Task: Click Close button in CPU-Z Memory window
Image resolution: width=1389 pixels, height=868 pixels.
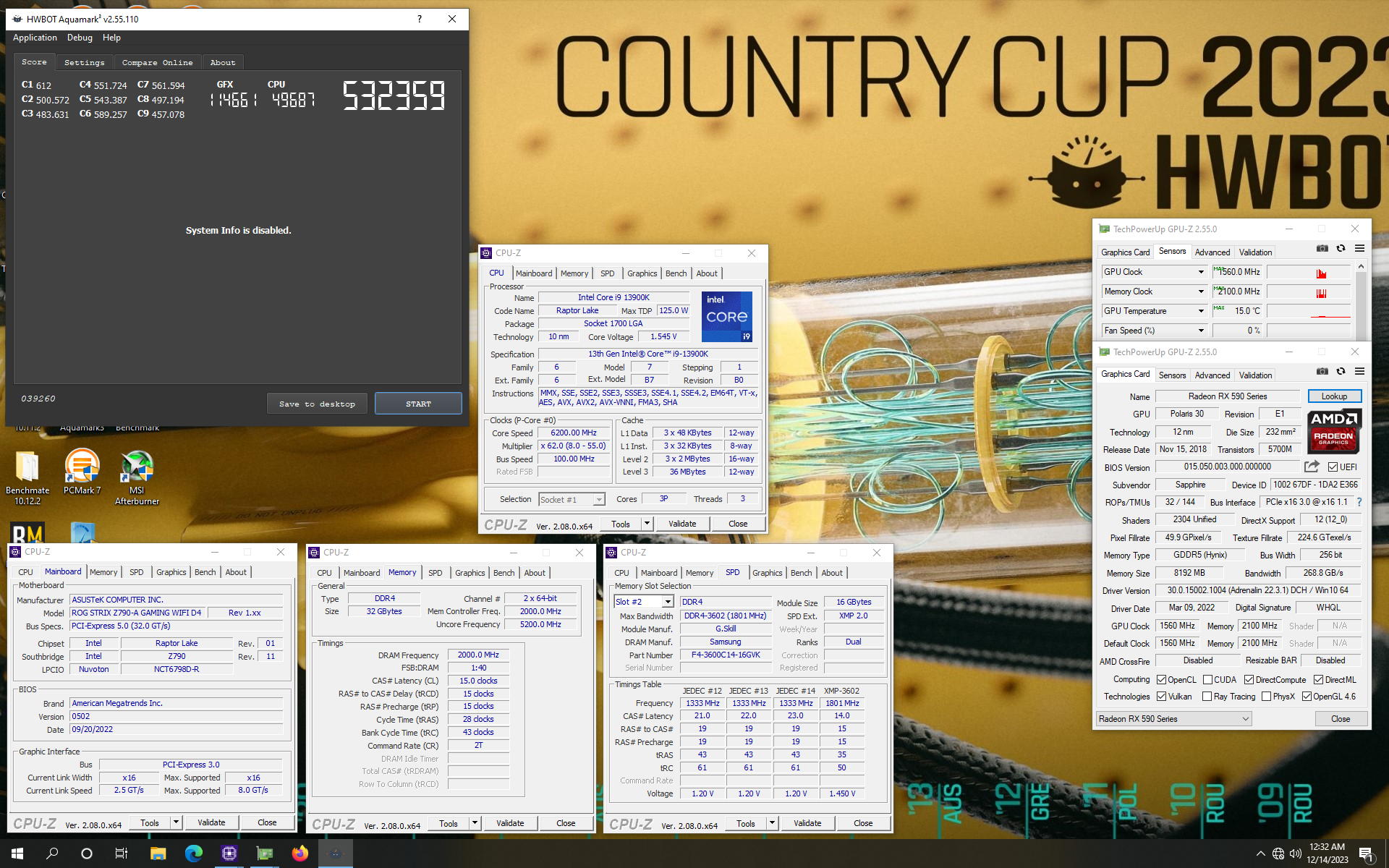Action: [566, 823]
